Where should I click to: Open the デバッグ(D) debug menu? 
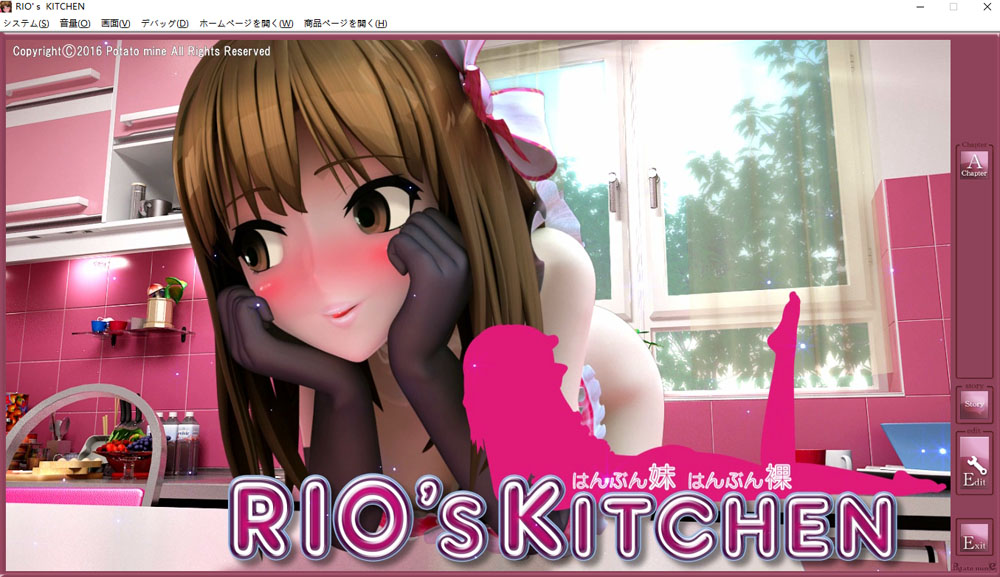pyautogui.click(x=165, y=24)
